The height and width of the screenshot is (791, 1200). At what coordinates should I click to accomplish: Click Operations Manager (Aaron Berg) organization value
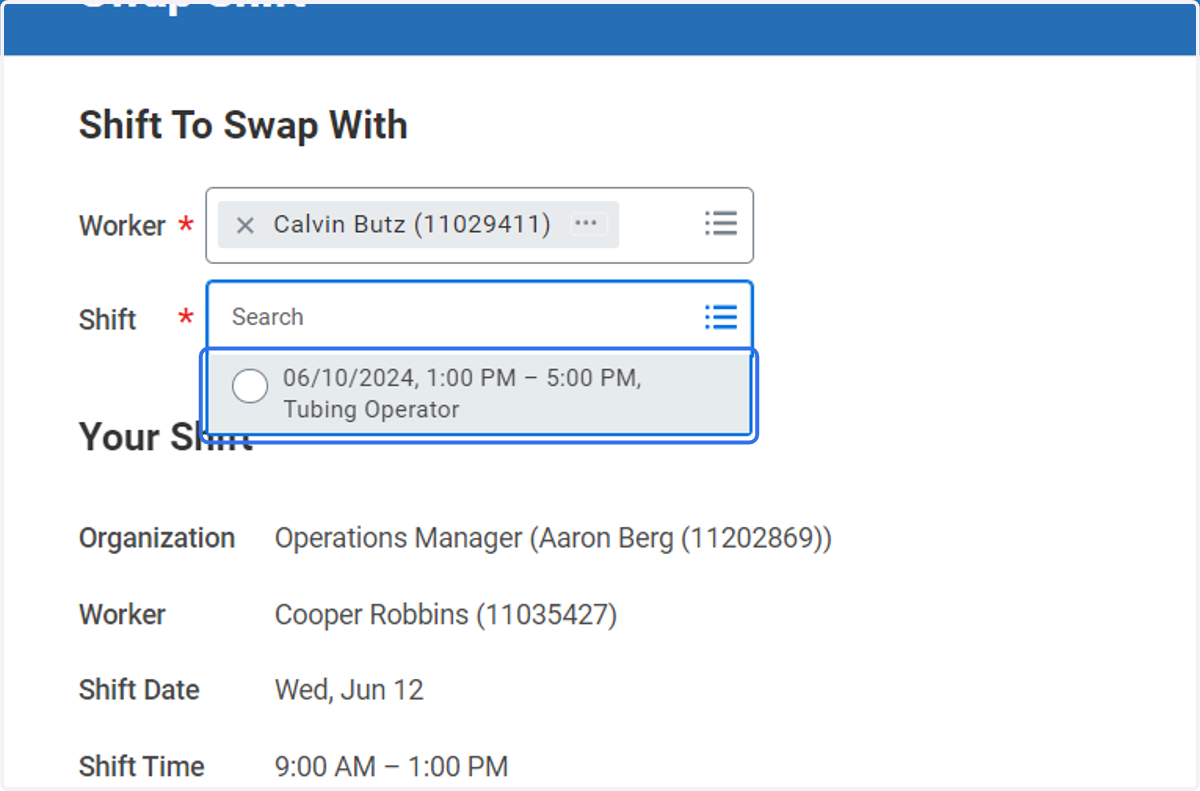click(553, 538)
